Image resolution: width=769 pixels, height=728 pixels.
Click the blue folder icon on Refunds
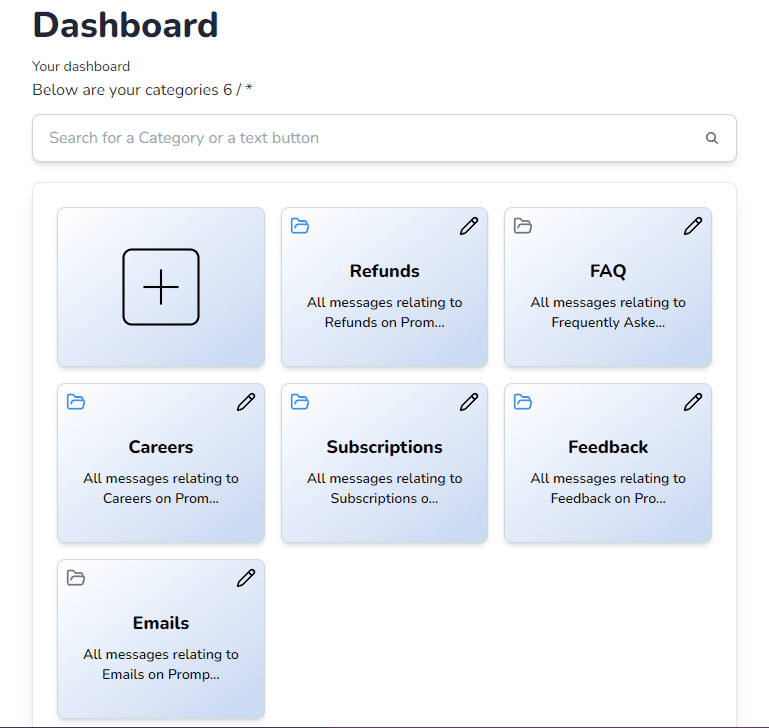(300, 226)
